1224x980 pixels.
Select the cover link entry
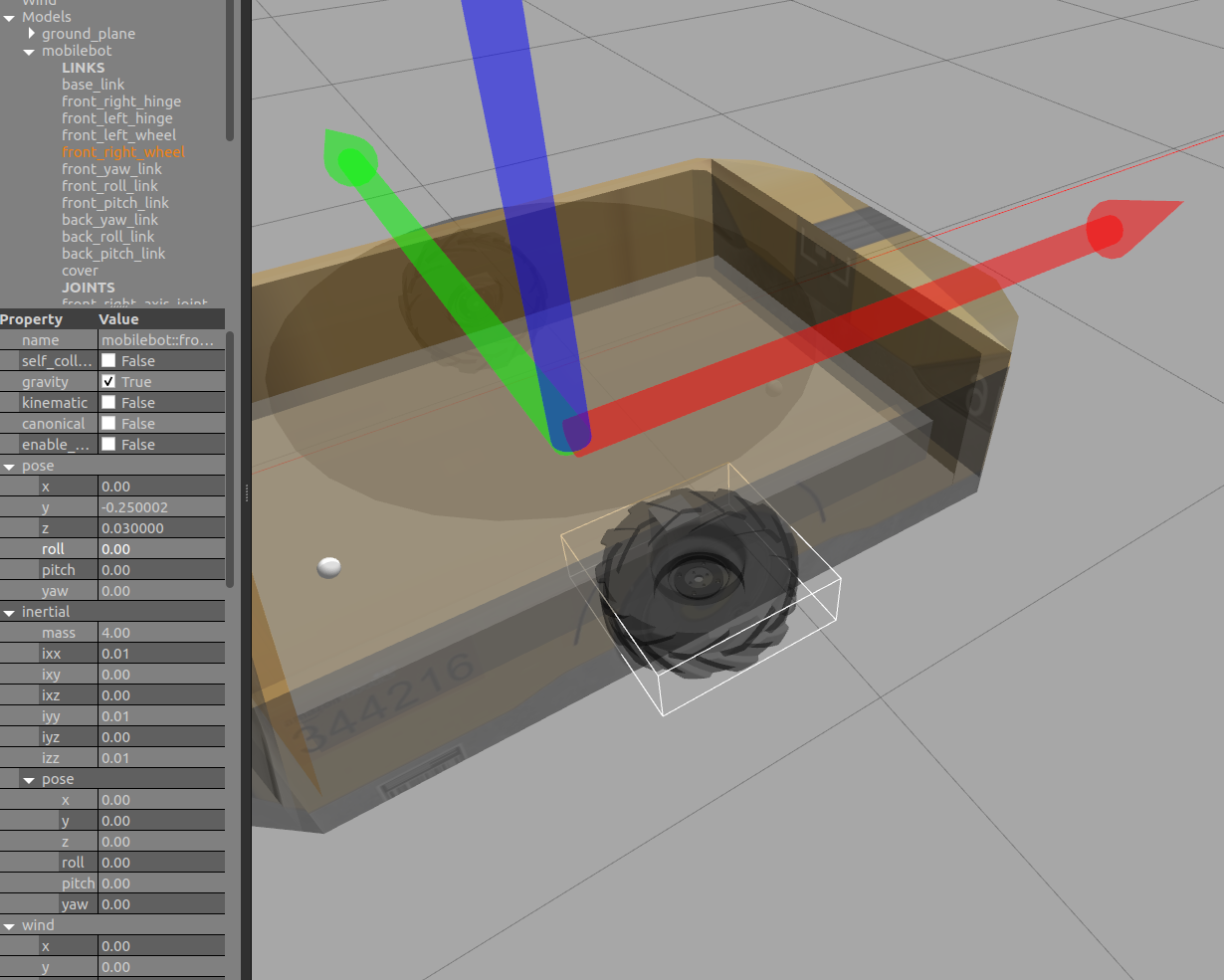pos(80,271)
